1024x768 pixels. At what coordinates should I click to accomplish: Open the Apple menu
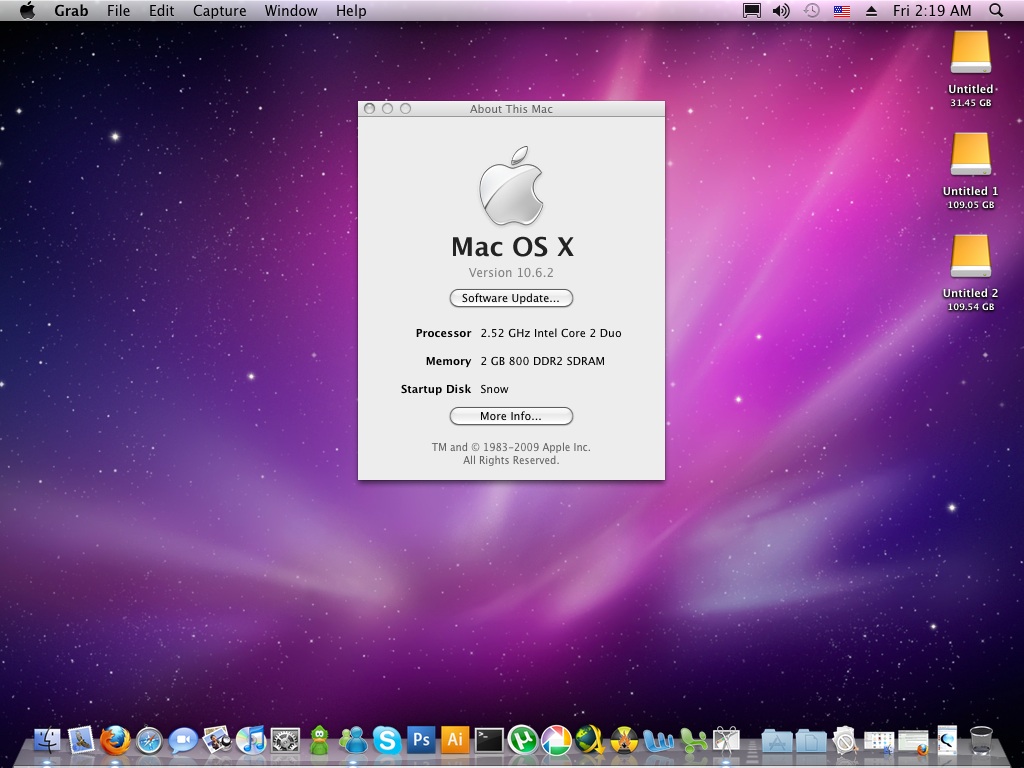pyautogui.click(x=27, y=10)
